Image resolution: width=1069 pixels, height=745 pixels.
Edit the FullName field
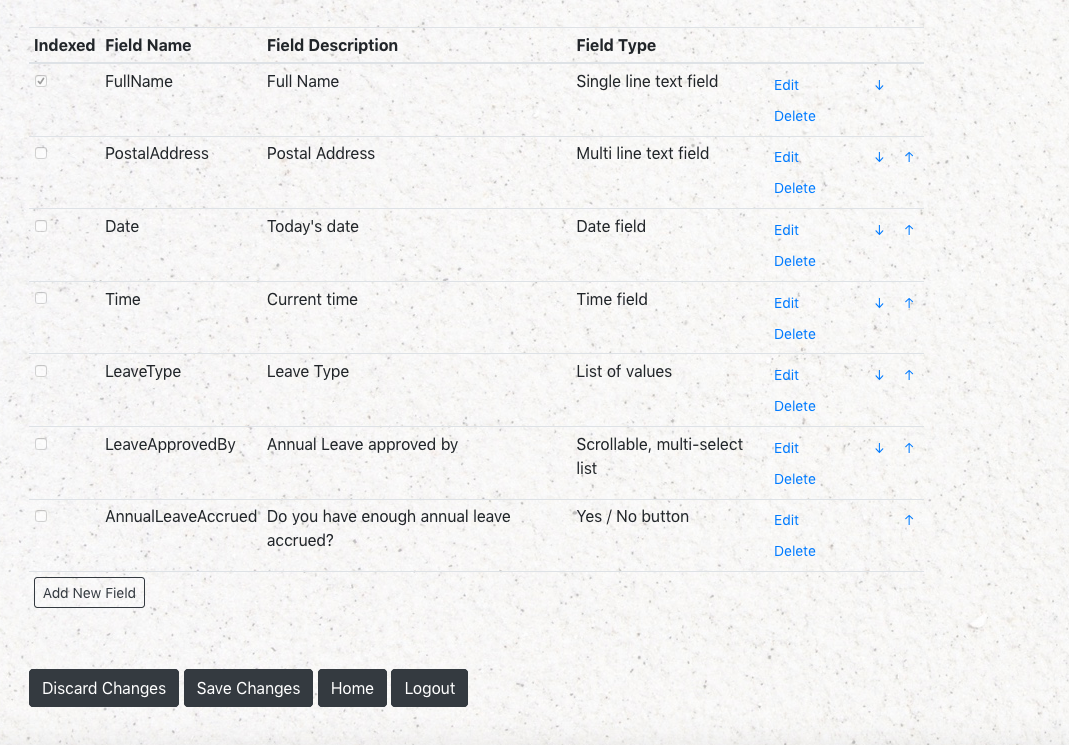786,85
